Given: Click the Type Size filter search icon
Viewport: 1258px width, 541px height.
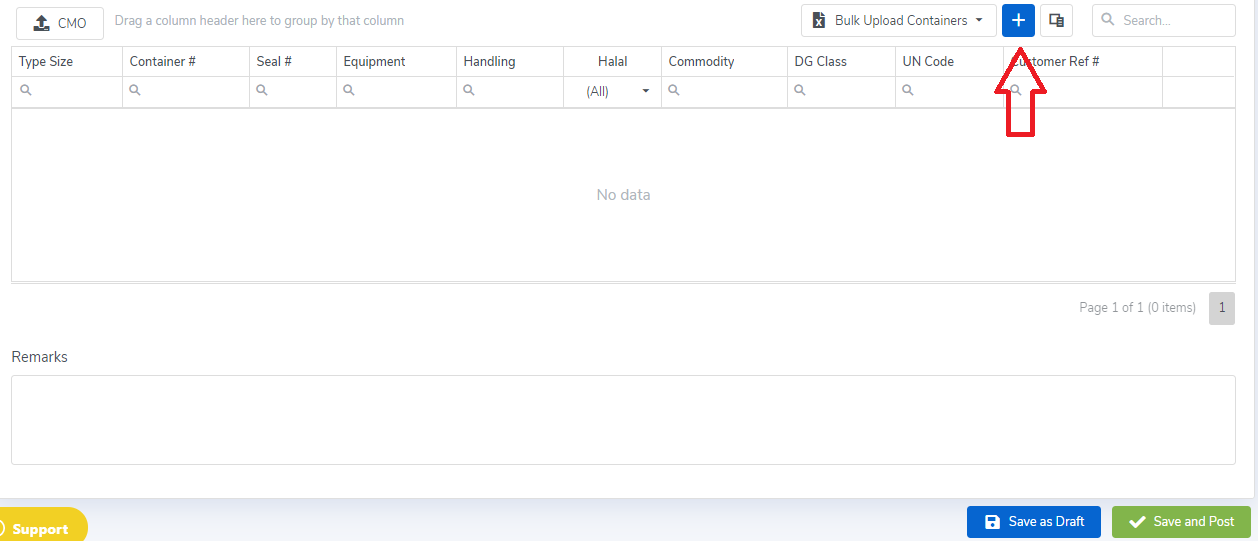Looking at the screenshot, I should pos(26,91).
